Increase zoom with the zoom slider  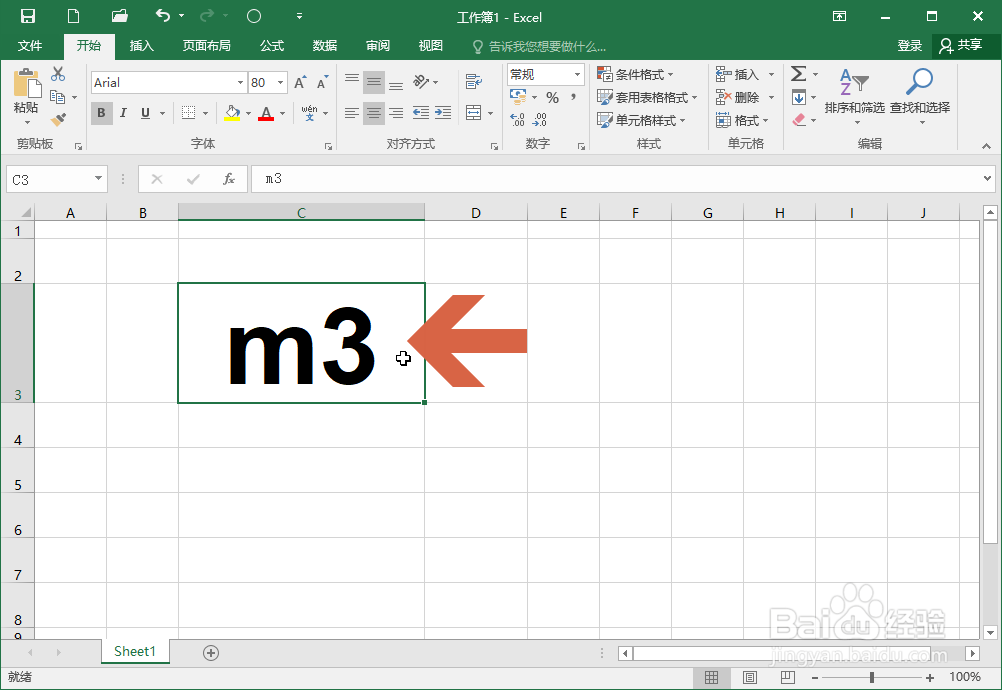(x=930, y=677)
